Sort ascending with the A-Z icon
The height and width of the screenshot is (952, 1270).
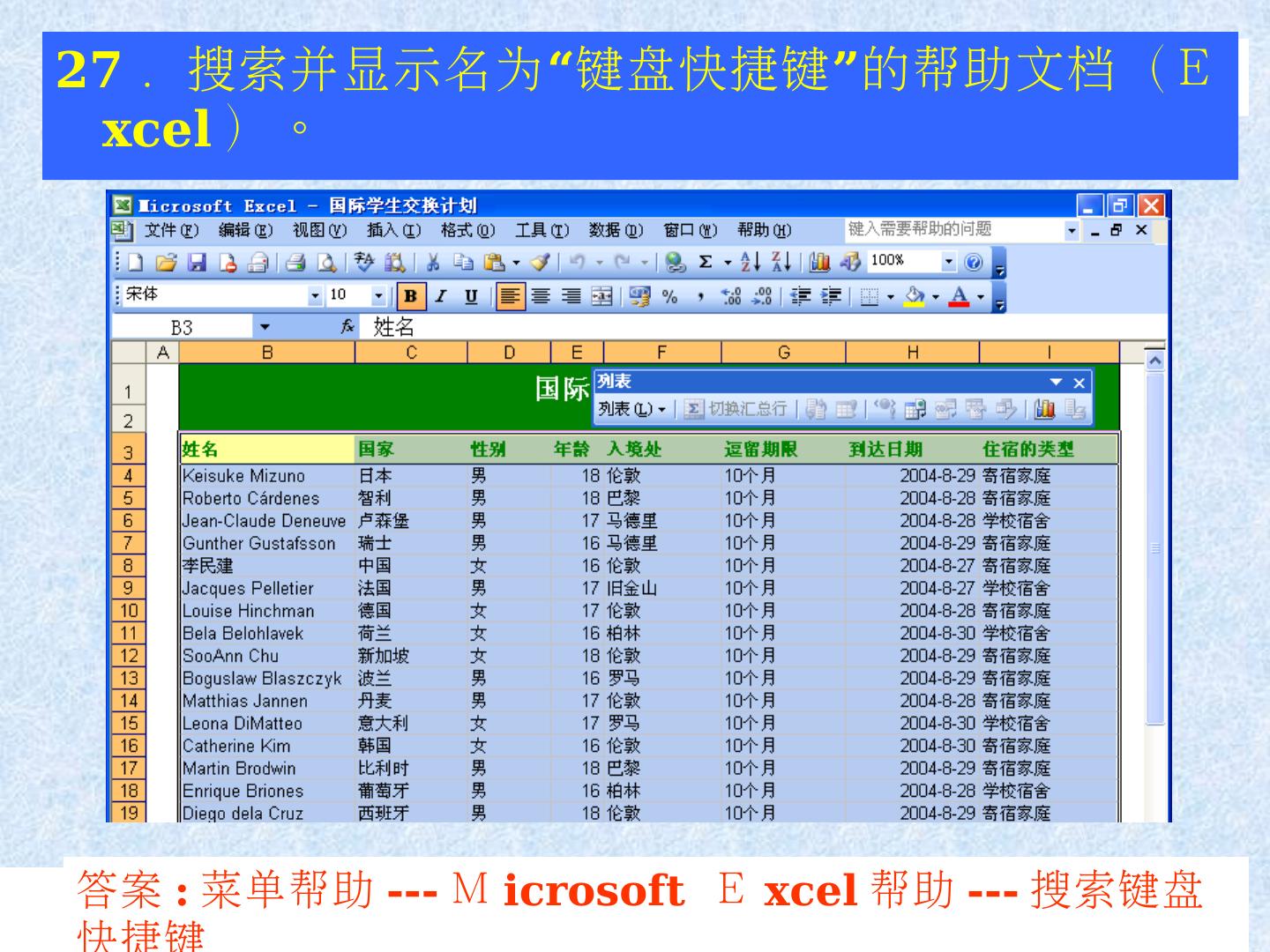click(x=750, y=262)
